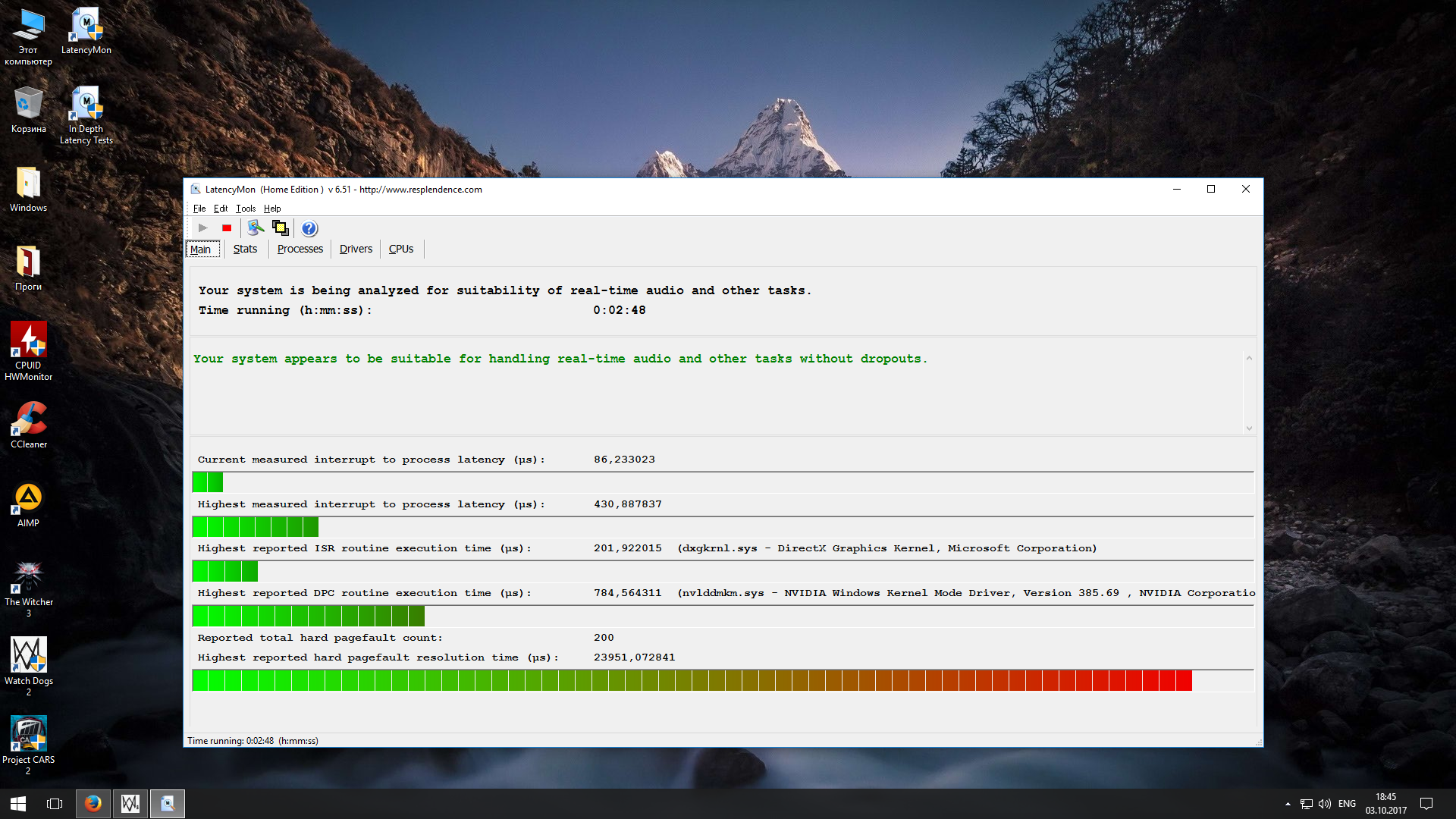Click the hard pagefault resolution time bar
The height and width of the screenshot is (819, 1456).
pyautogui.click(x=692, y=680)
